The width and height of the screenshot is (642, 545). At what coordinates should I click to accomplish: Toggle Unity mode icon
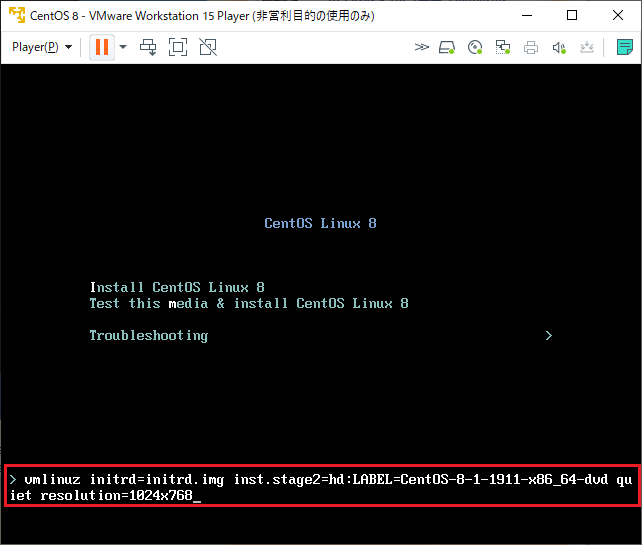[x=208, y=47]
